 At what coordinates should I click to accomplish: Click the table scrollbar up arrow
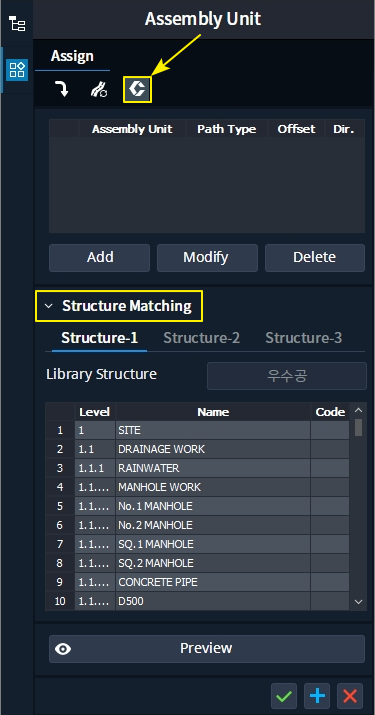[x=358, y=410]
